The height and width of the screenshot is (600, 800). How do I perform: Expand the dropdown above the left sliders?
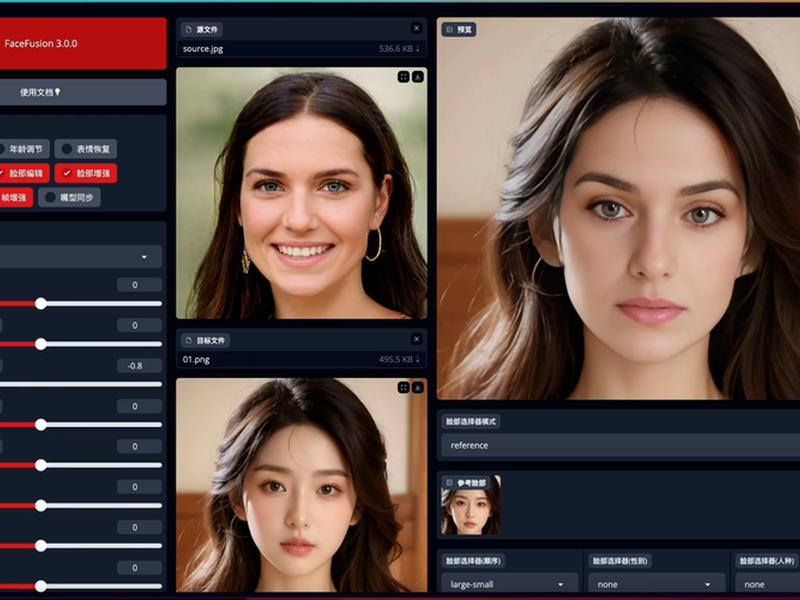[x=81, y=257]
